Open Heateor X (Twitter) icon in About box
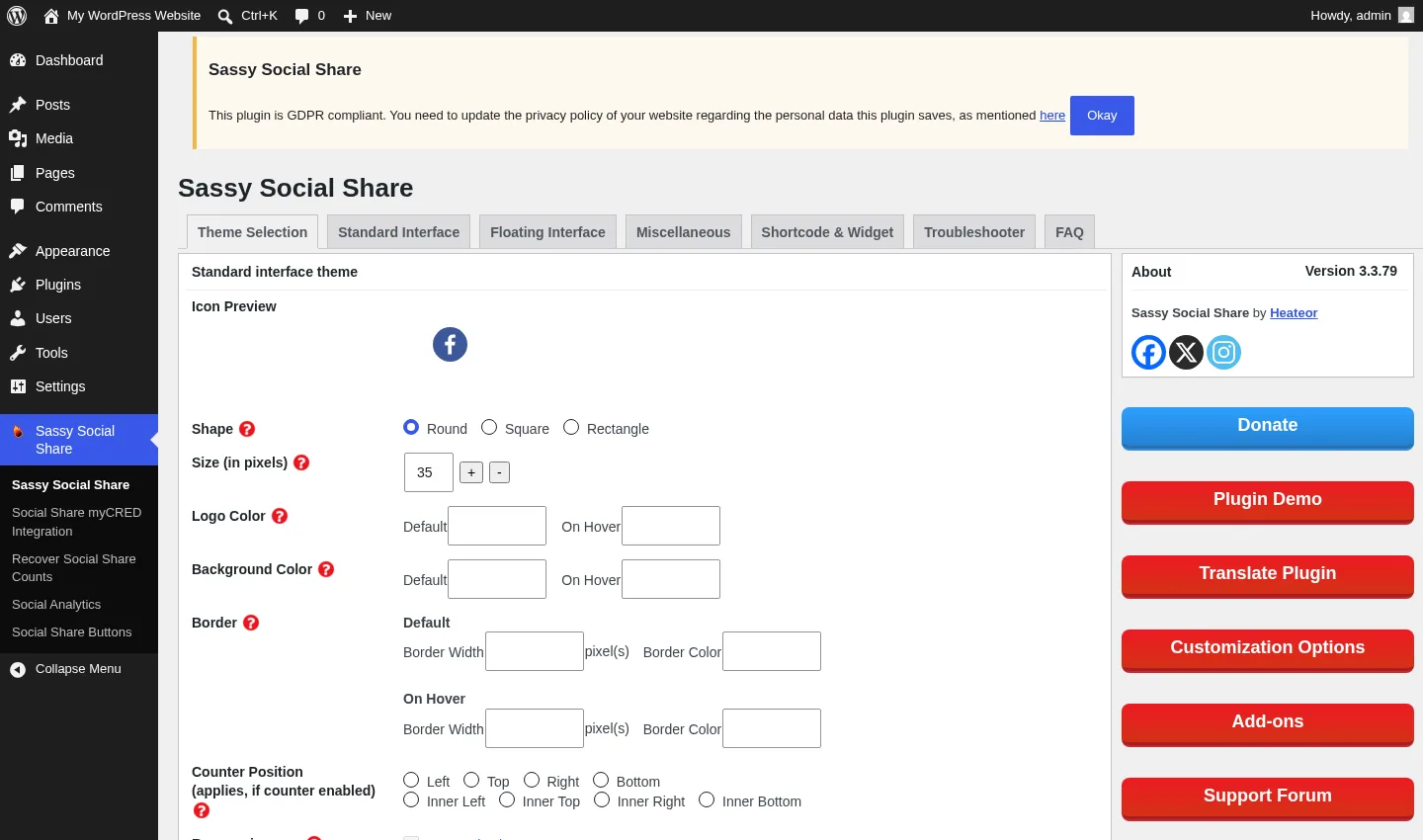 [1186, 352]
